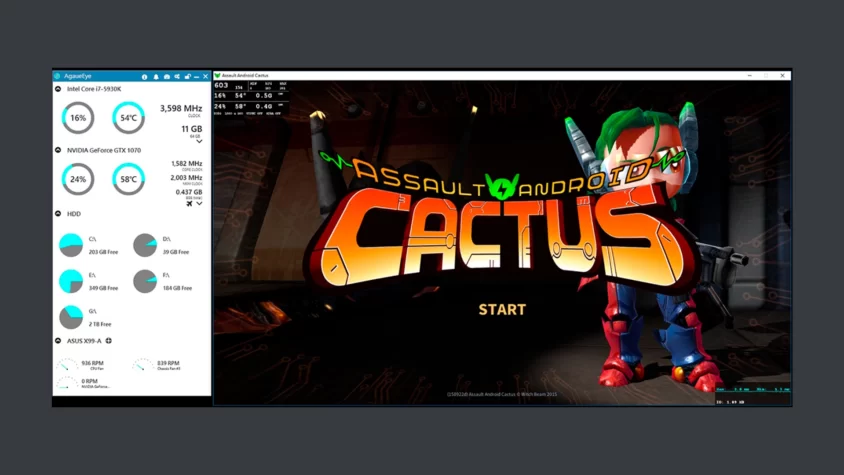This screenshot has width=844, height=475.
Task: Click START in Assault Android Cactus
Action: click(502, 310)
